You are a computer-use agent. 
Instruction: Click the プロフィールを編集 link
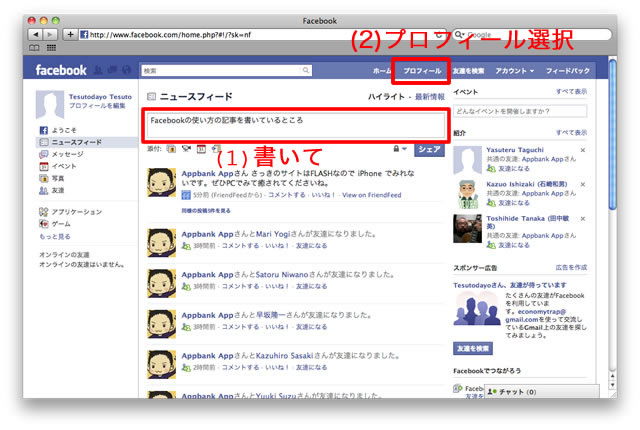tap(97, 106)
